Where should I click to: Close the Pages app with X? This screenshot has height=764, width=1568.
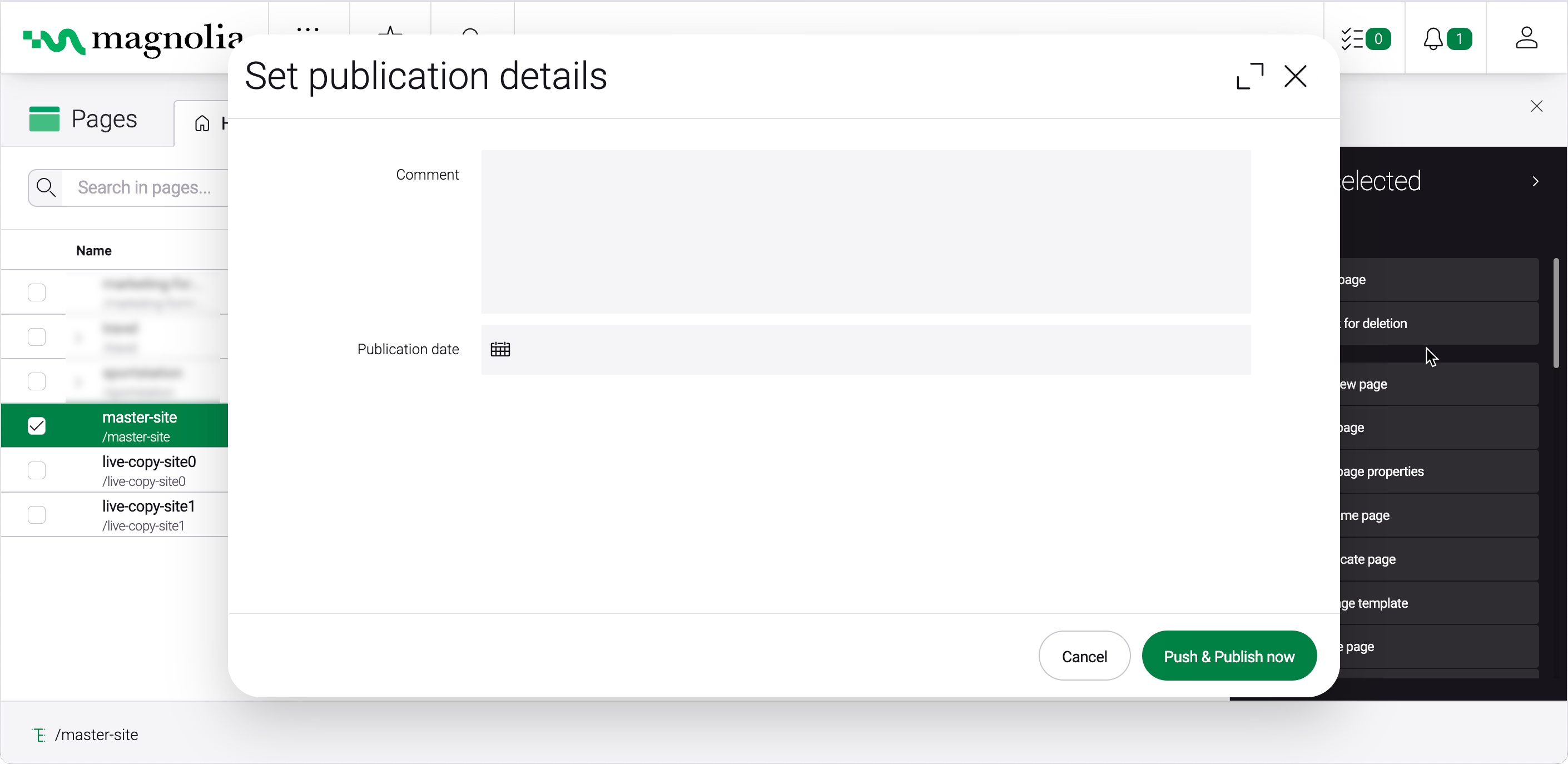pos(1536,107)
